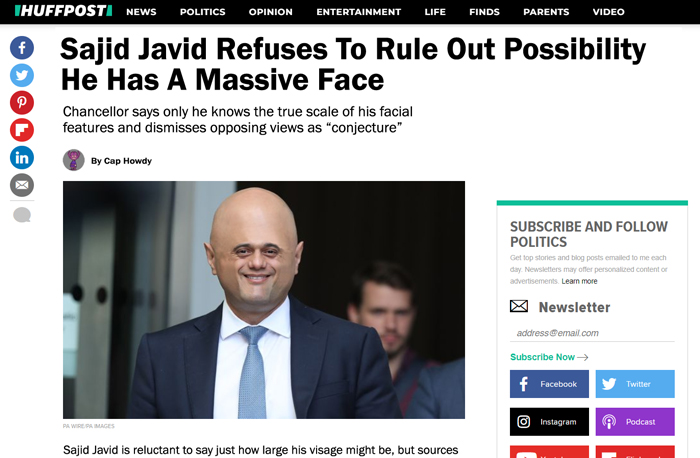Go to Entertainment section
The image size is (700, 458).
[x=358, y=12]
